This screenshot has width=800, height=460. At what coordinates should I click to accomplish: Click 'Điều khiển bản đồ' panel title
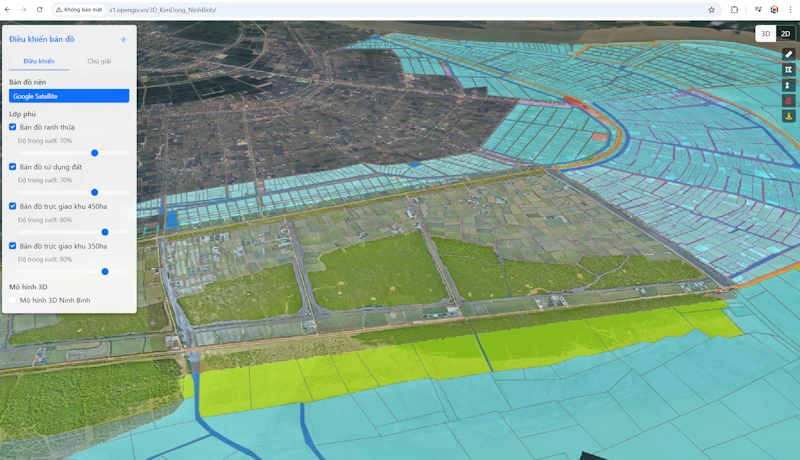pyautogui.click(x=42, y=39)
